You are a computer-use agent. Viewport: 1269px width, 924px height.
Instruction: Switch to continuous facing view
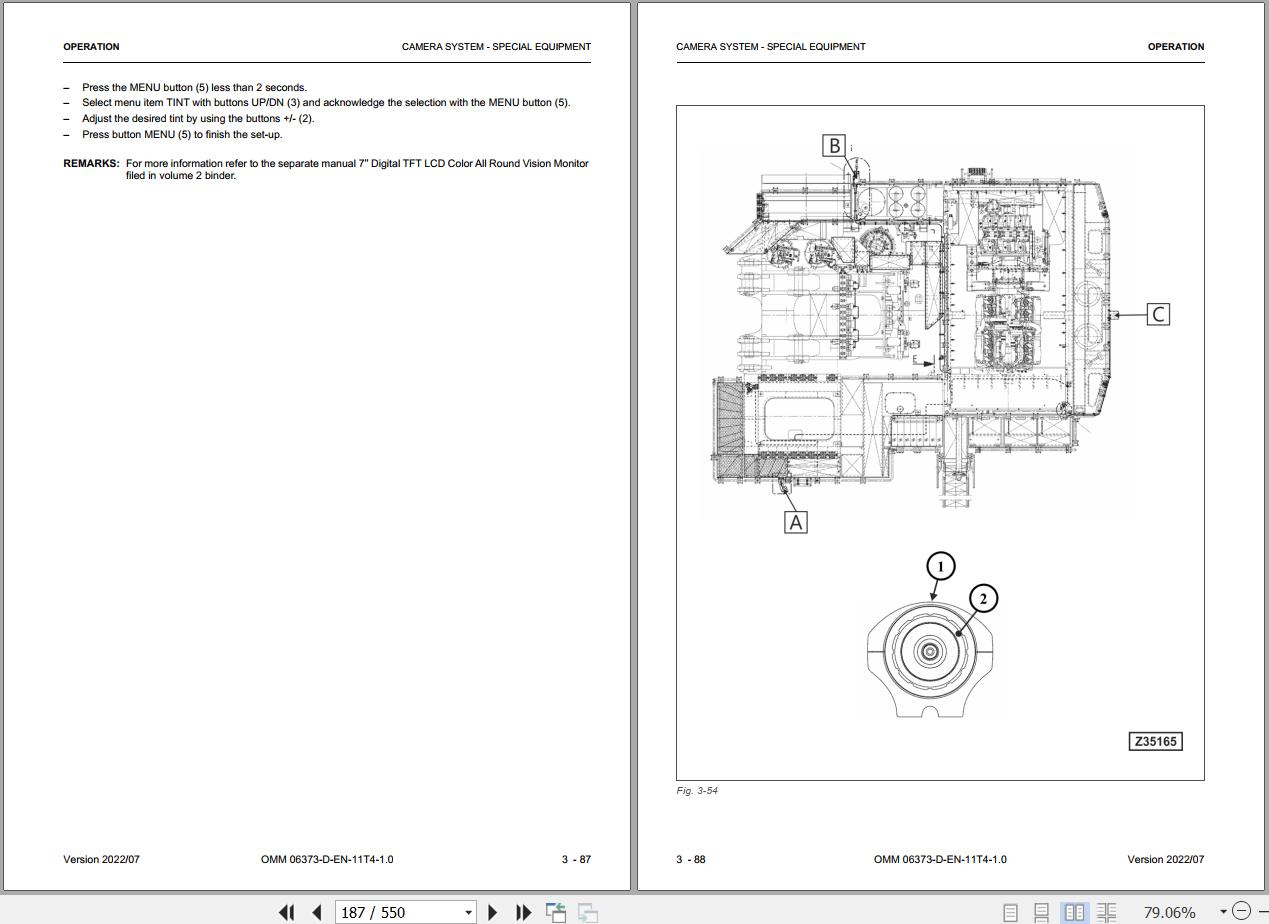point(1106,912)
